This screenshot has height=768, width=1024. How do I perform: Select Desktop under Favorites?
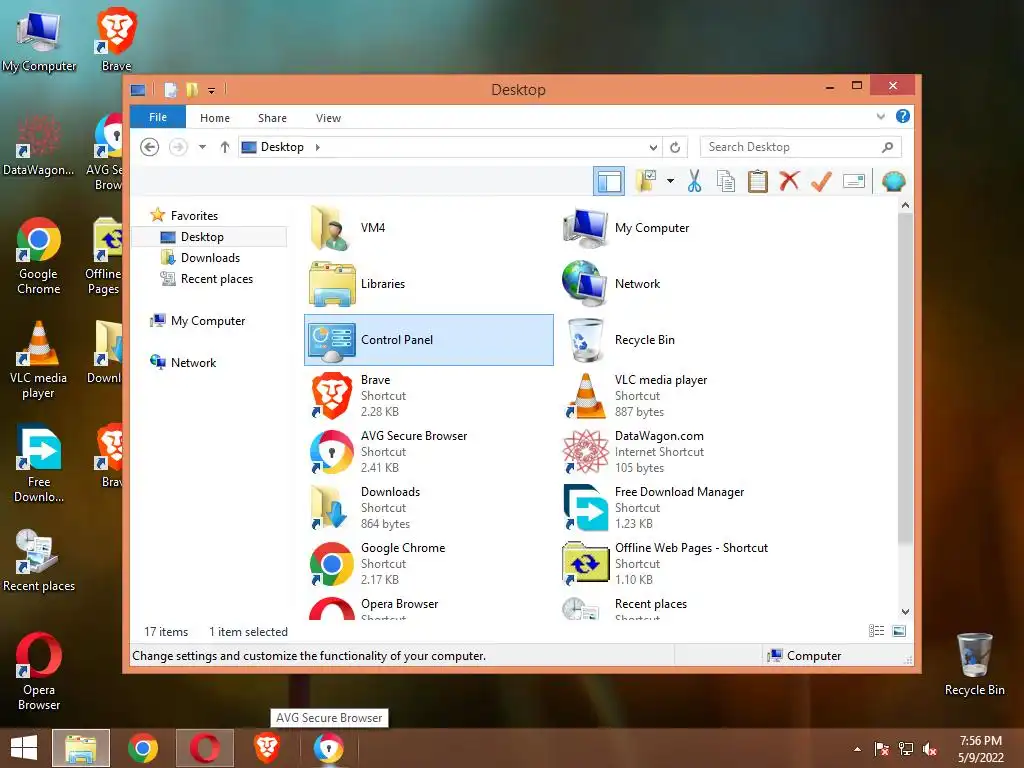coord(209,236)
